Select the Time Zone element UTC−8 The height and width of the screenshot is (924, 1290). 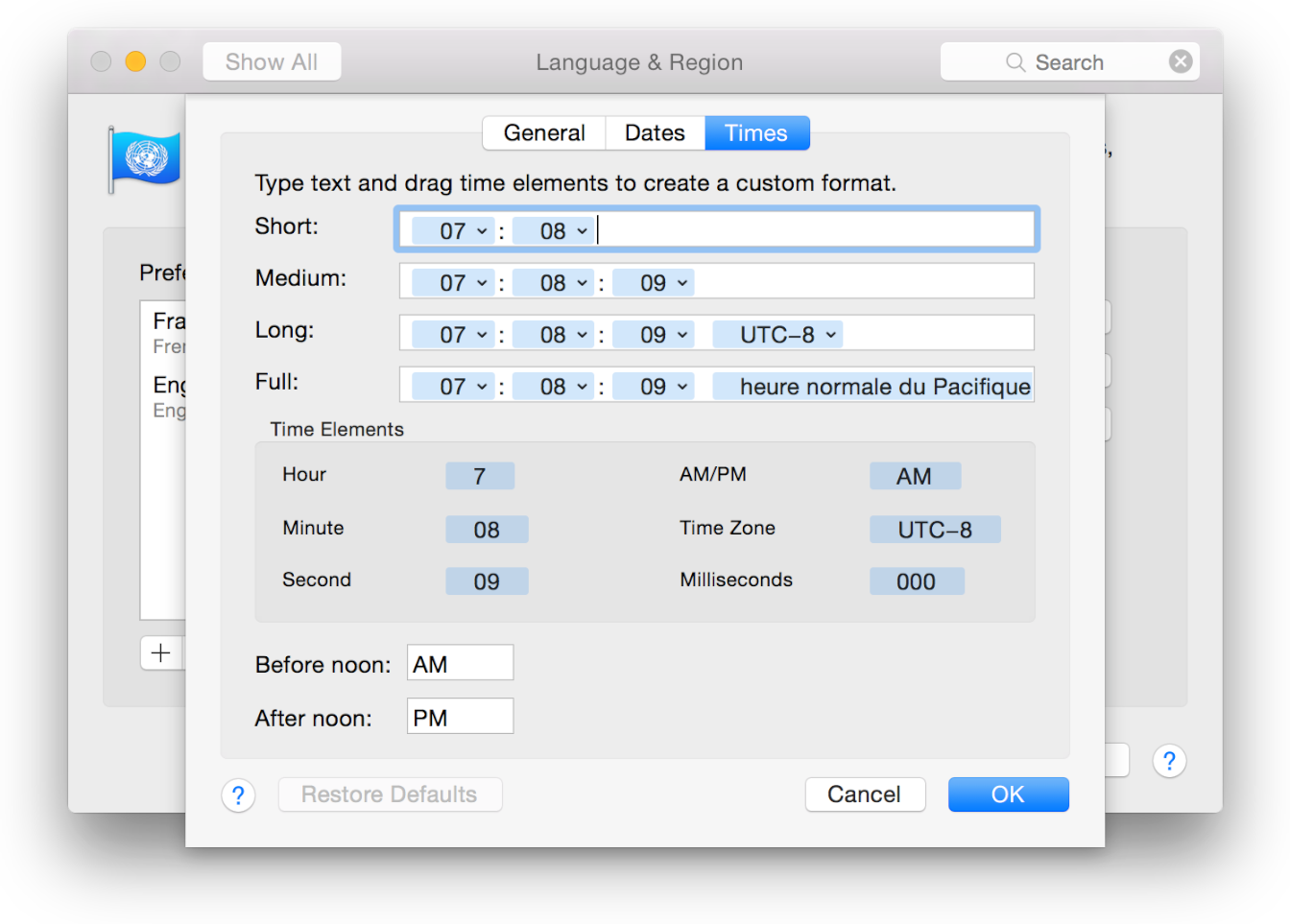pos(935,529)
